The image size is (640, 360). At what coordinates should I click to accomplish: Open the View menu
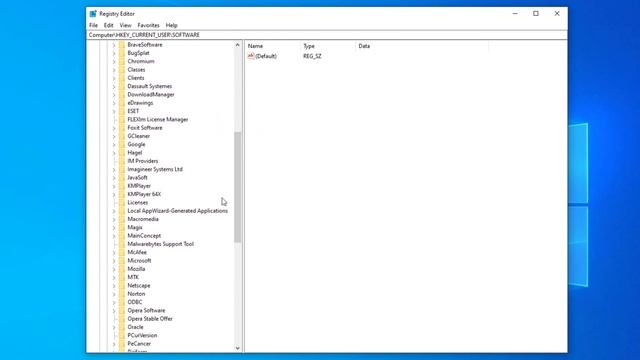[125, 25]
